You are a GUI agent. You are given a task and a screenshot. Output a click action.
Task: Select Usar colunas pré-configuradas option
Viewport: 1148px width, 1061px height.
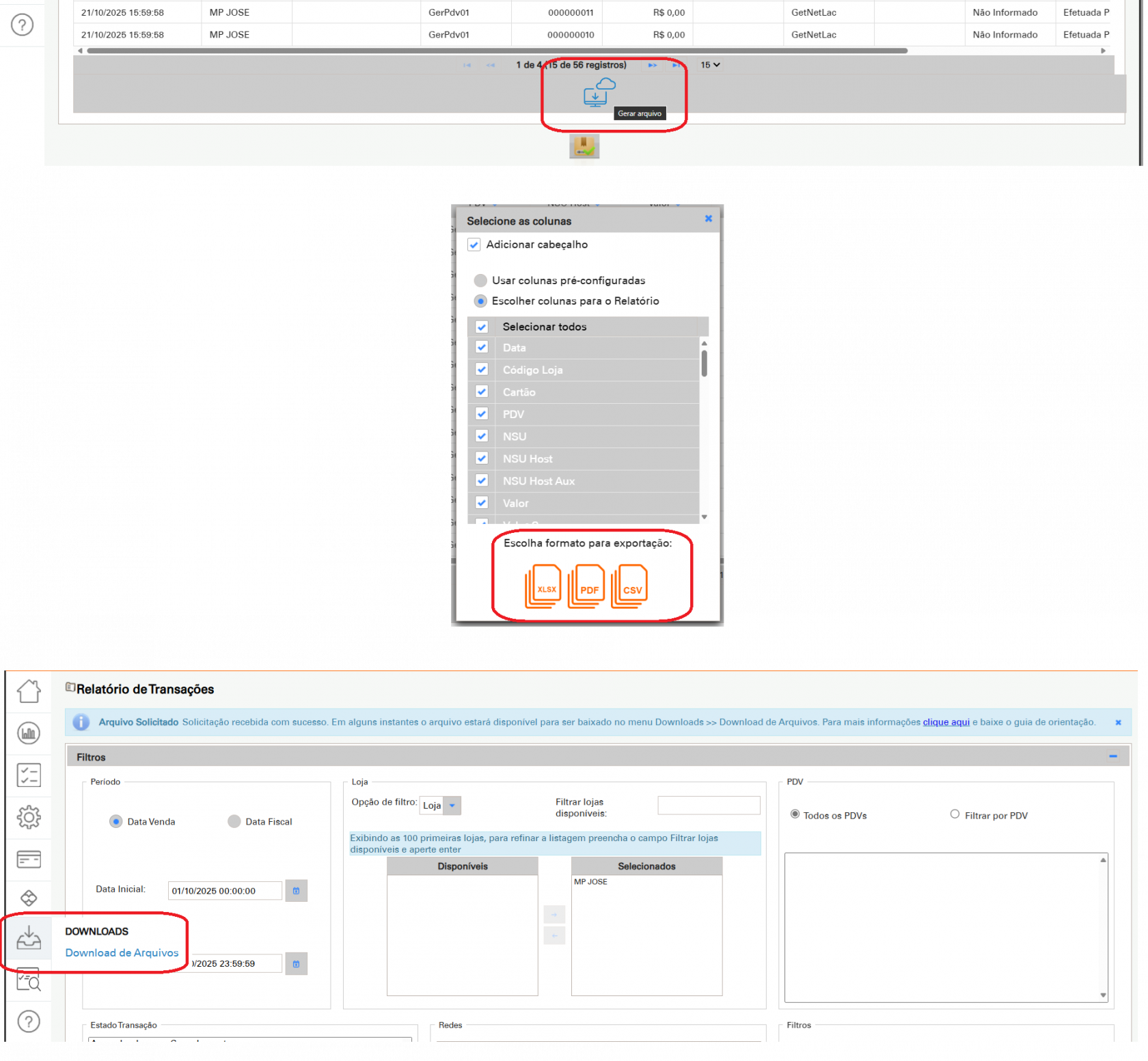[x=481, y=281]
